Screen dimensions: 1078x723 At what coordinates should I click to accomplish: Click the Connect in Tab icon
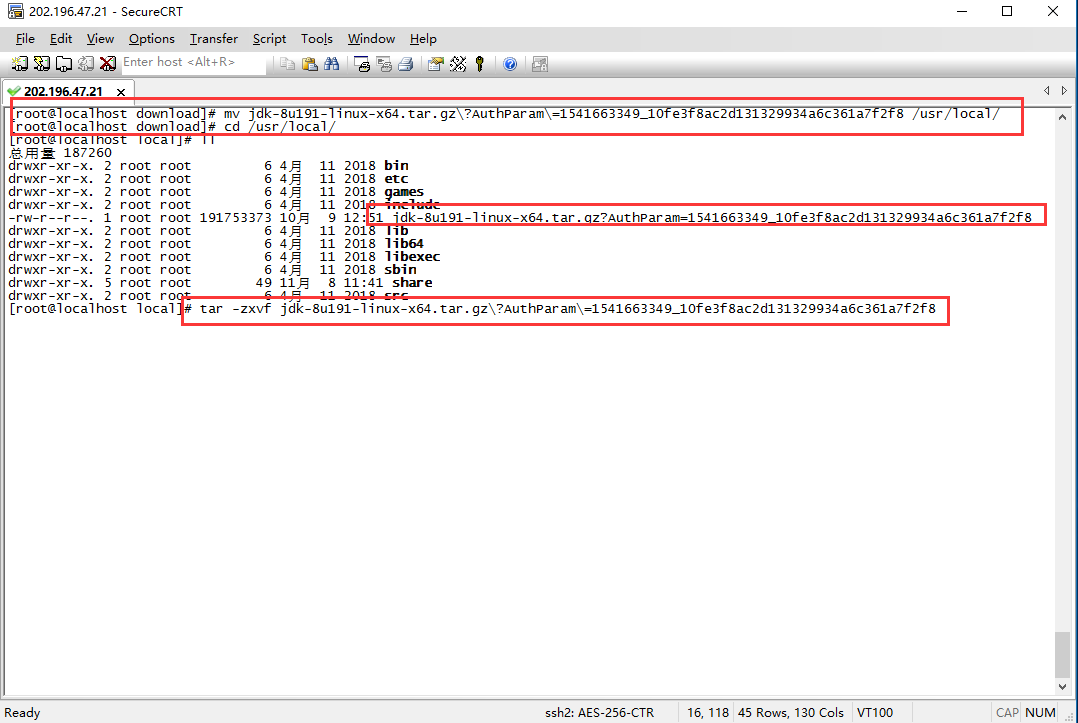64,64
